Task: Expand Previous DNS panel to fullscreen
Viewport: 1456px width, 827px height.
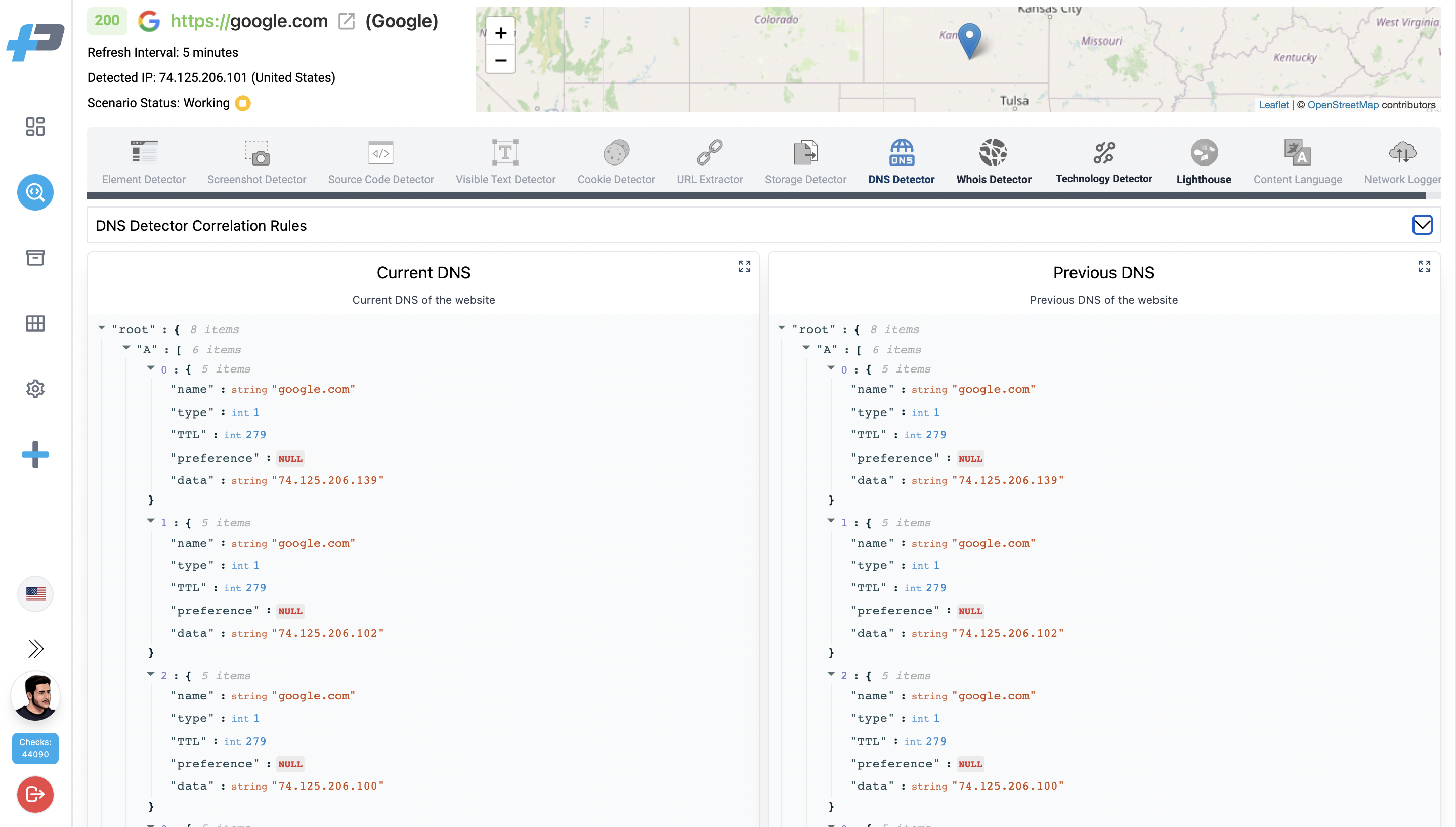Action: coord(1424,266)
